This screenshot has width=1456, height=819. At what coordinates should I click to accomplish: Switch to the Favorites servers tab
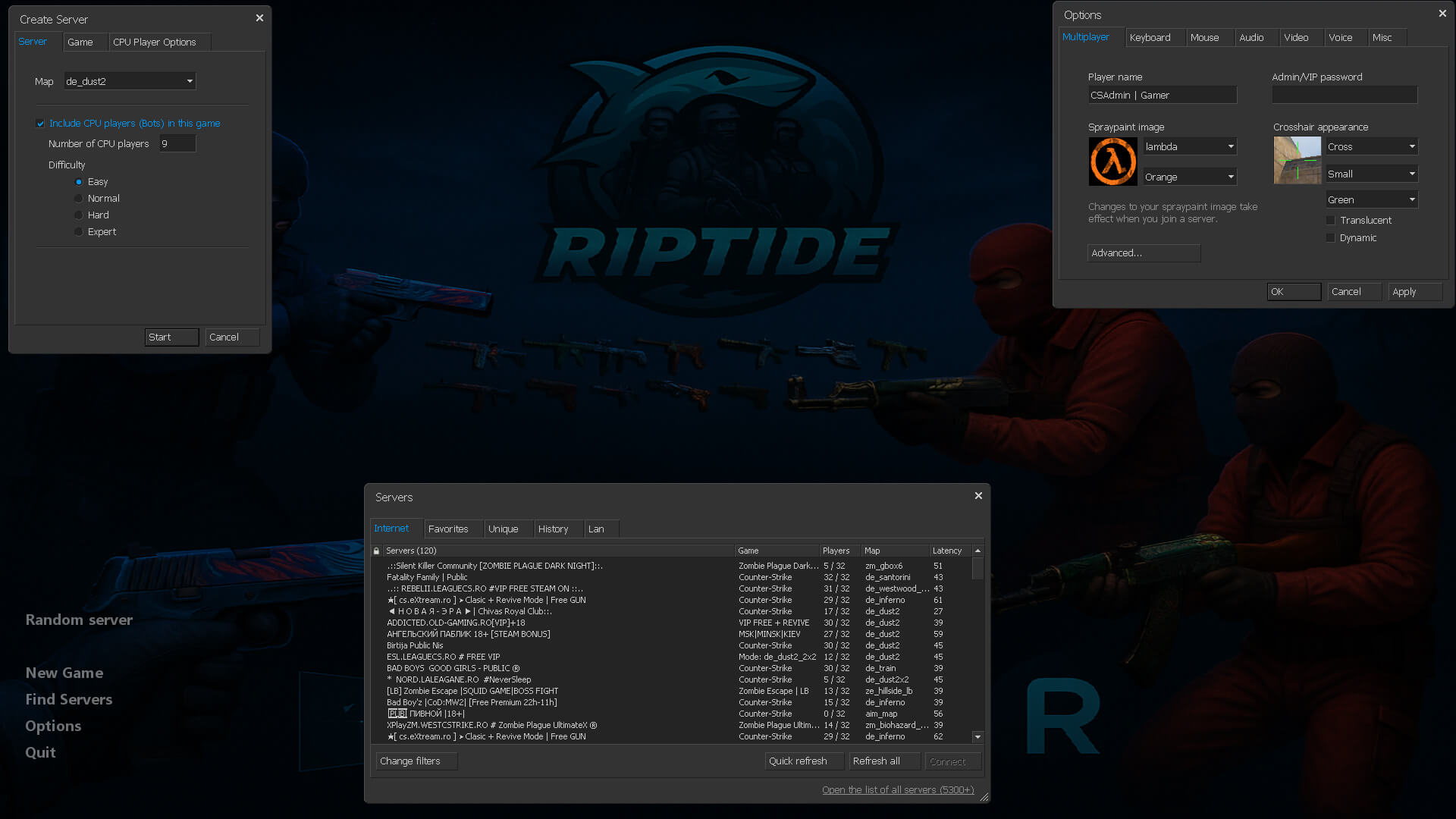[x=447, y=529]
